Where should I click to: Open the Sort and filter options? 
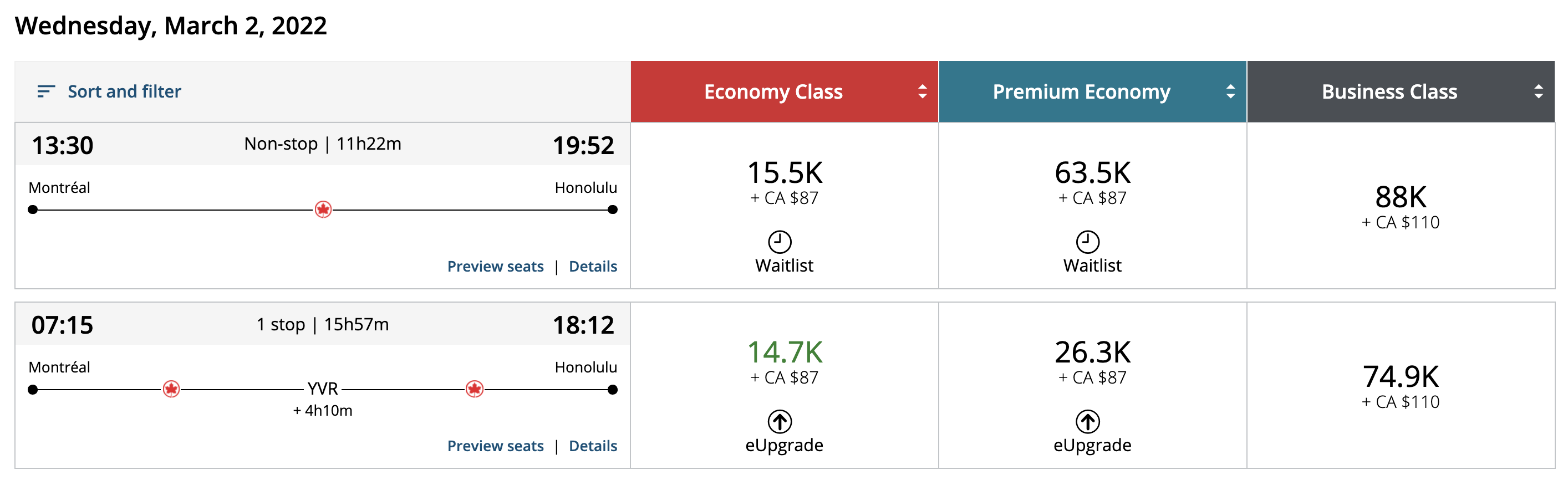tap(124, 91)
